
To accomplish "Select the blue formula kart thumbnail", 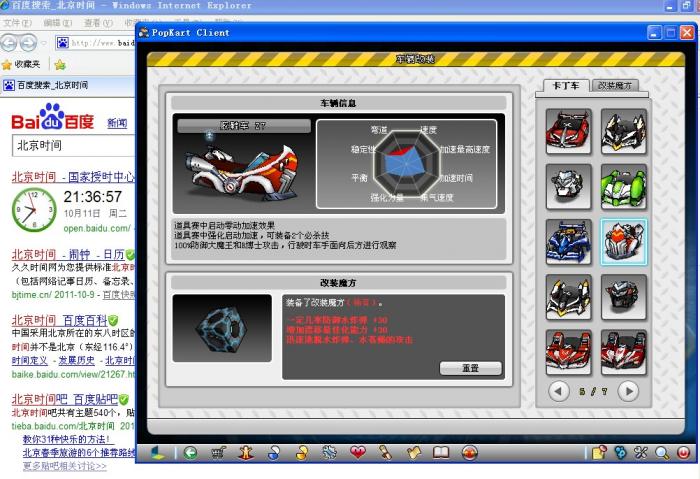I will (568, 242).
